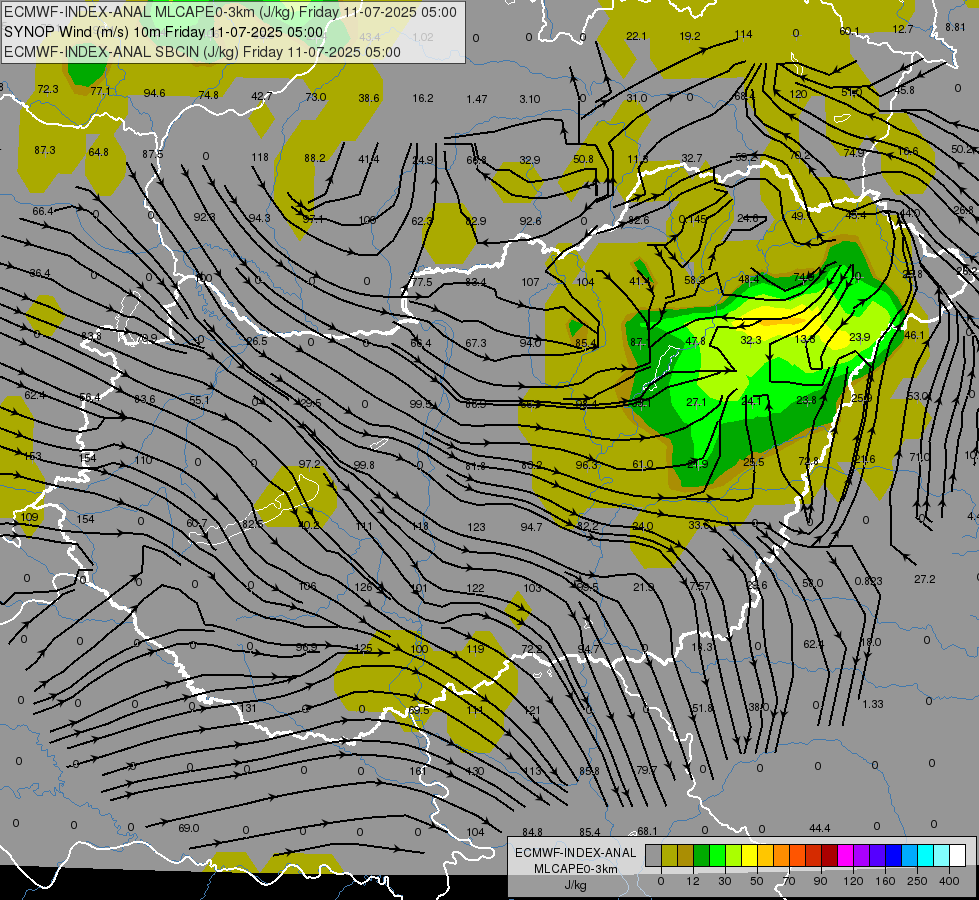Click the legend tick label 50
The width and height of the screenshot is (979, 900).
(x=757, y=881)
